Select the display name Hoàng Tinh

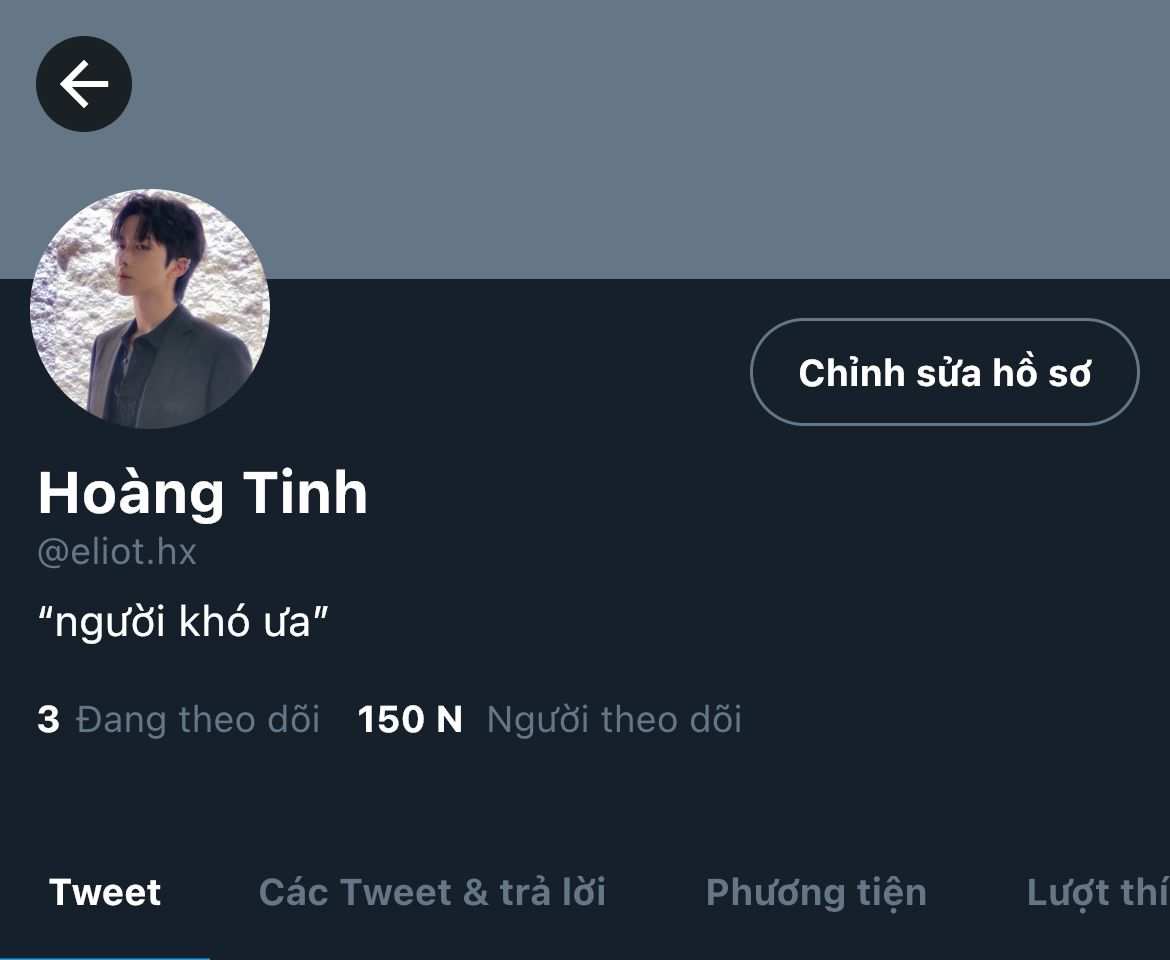click(203, 493)
